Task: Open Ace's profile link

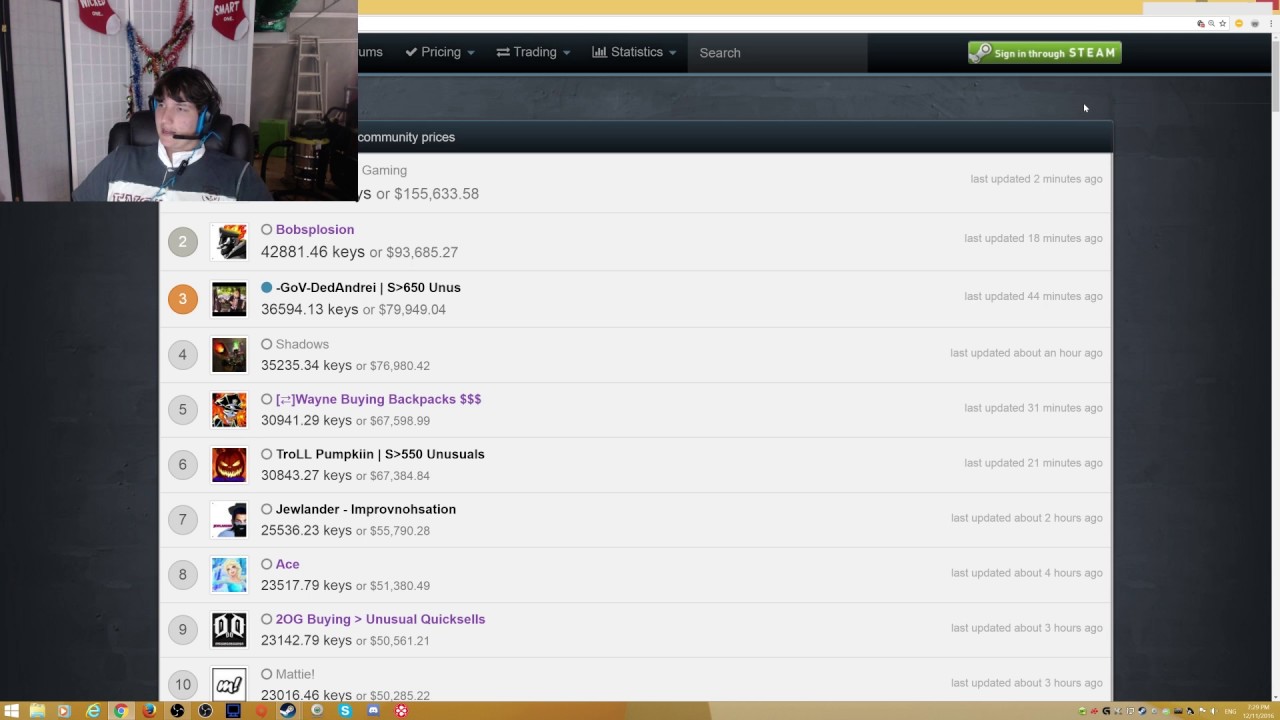Action: click(287, 564)
